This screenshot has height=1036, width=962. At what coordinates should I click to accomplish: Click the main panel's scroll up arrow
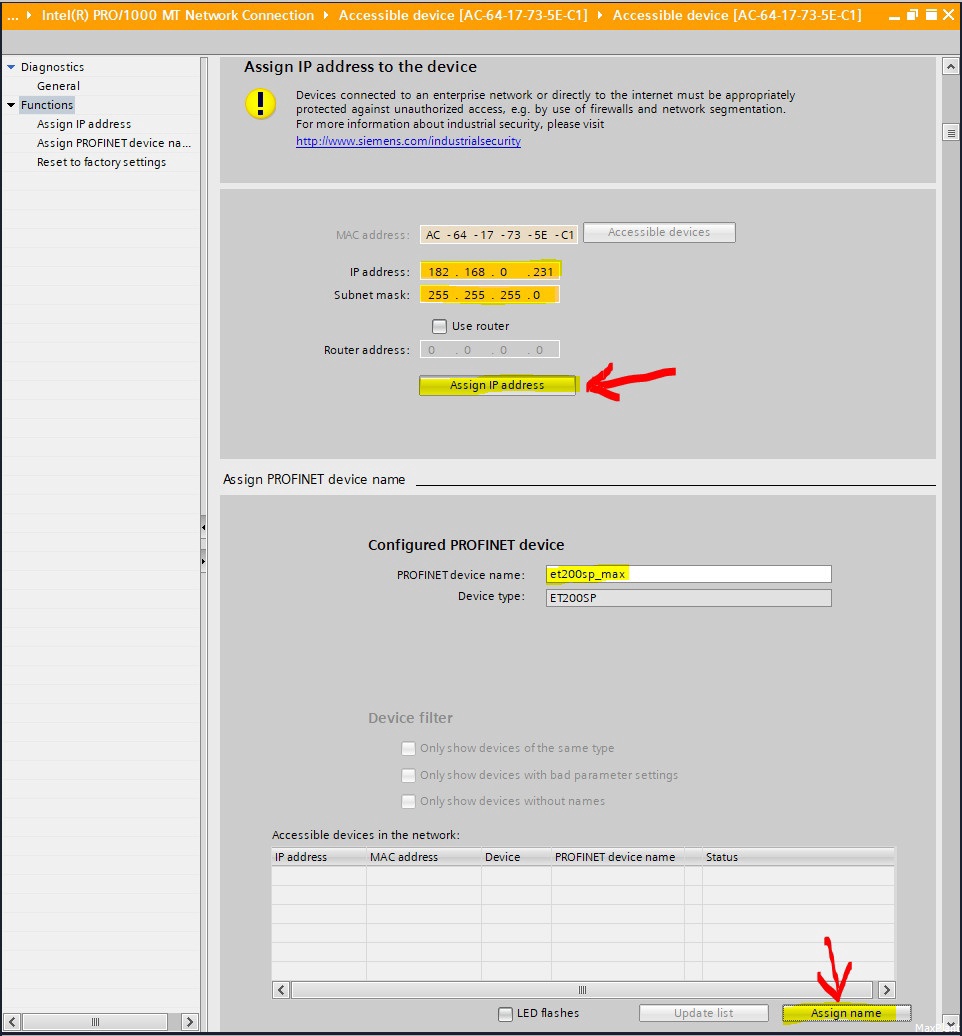[950, 66]
